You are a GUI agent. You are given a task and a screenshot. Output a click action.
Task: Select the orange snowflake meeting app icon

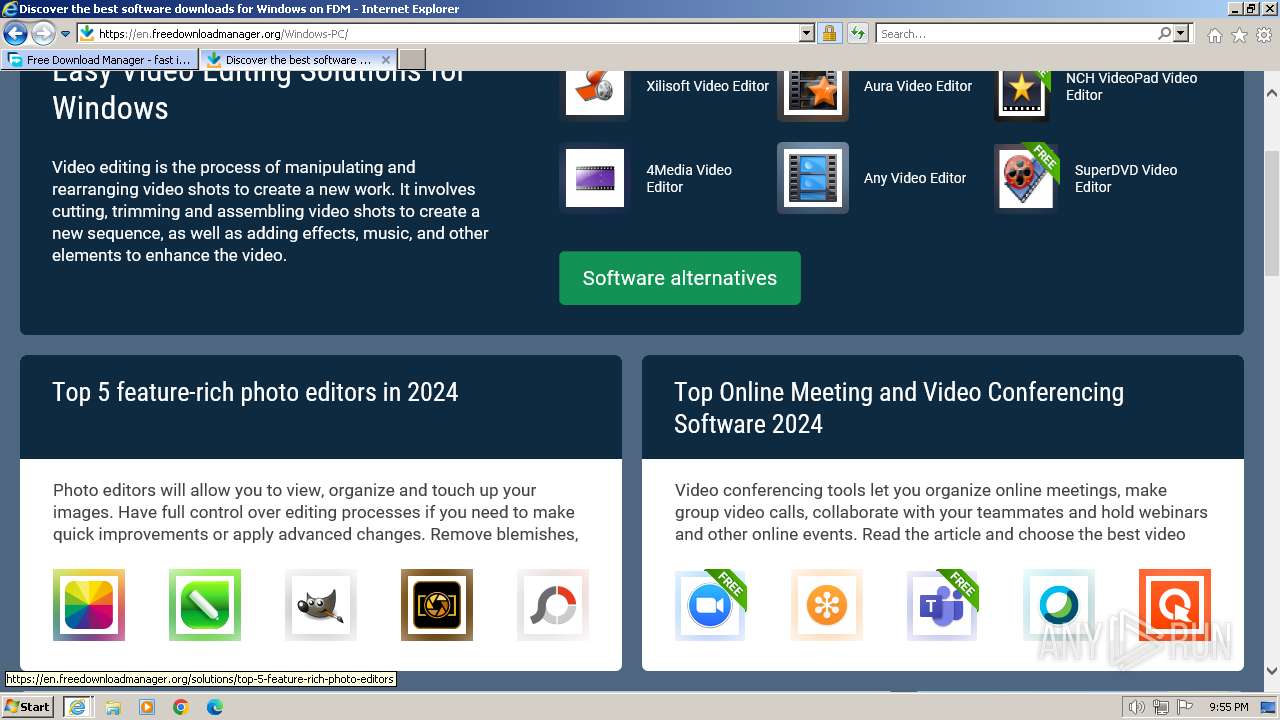827,605
